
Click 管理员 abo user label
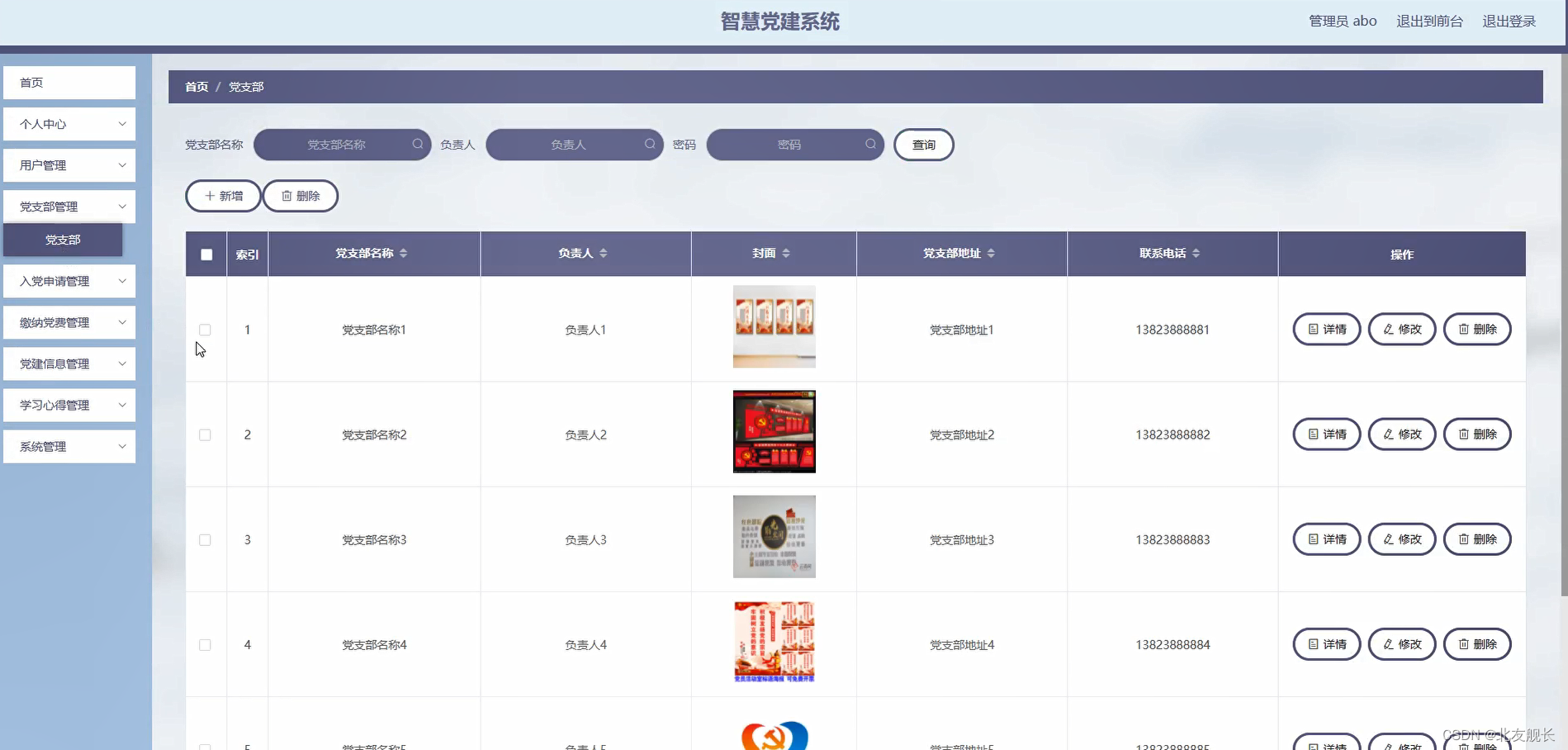(x=1343, y=21)
